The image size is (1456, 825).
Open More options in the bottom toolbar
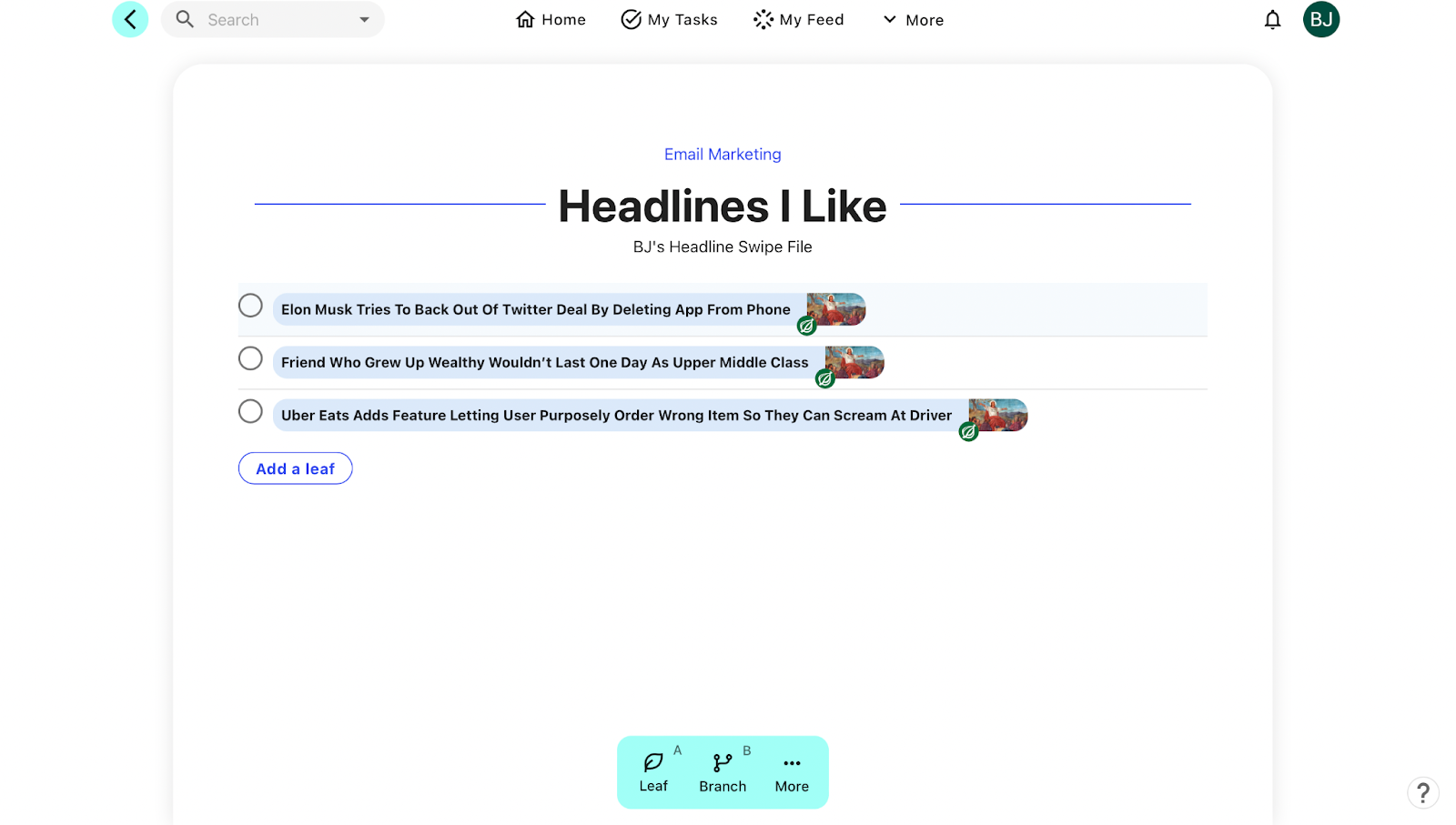[x=792, y=772]
